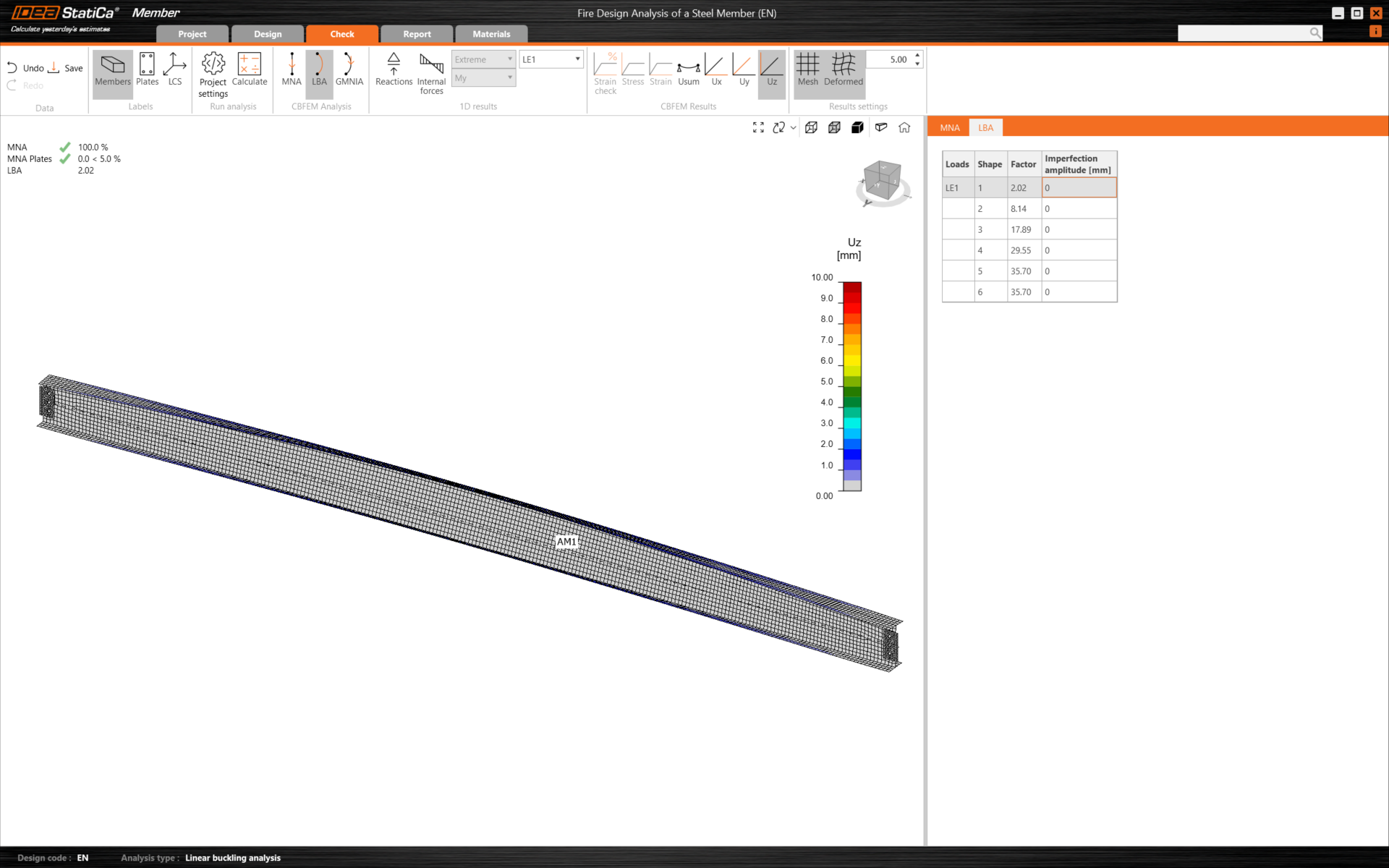Screen dimensions: 1389x868
Task: Toggle Deformed shape display
Action: [x=843, y=69]
